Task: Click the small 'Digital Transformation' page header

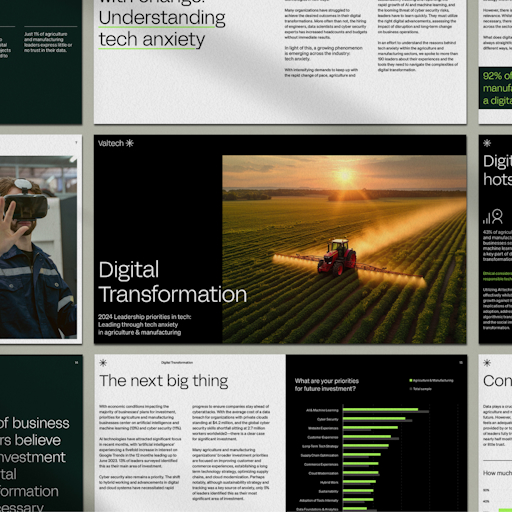Action: (177, 363)
